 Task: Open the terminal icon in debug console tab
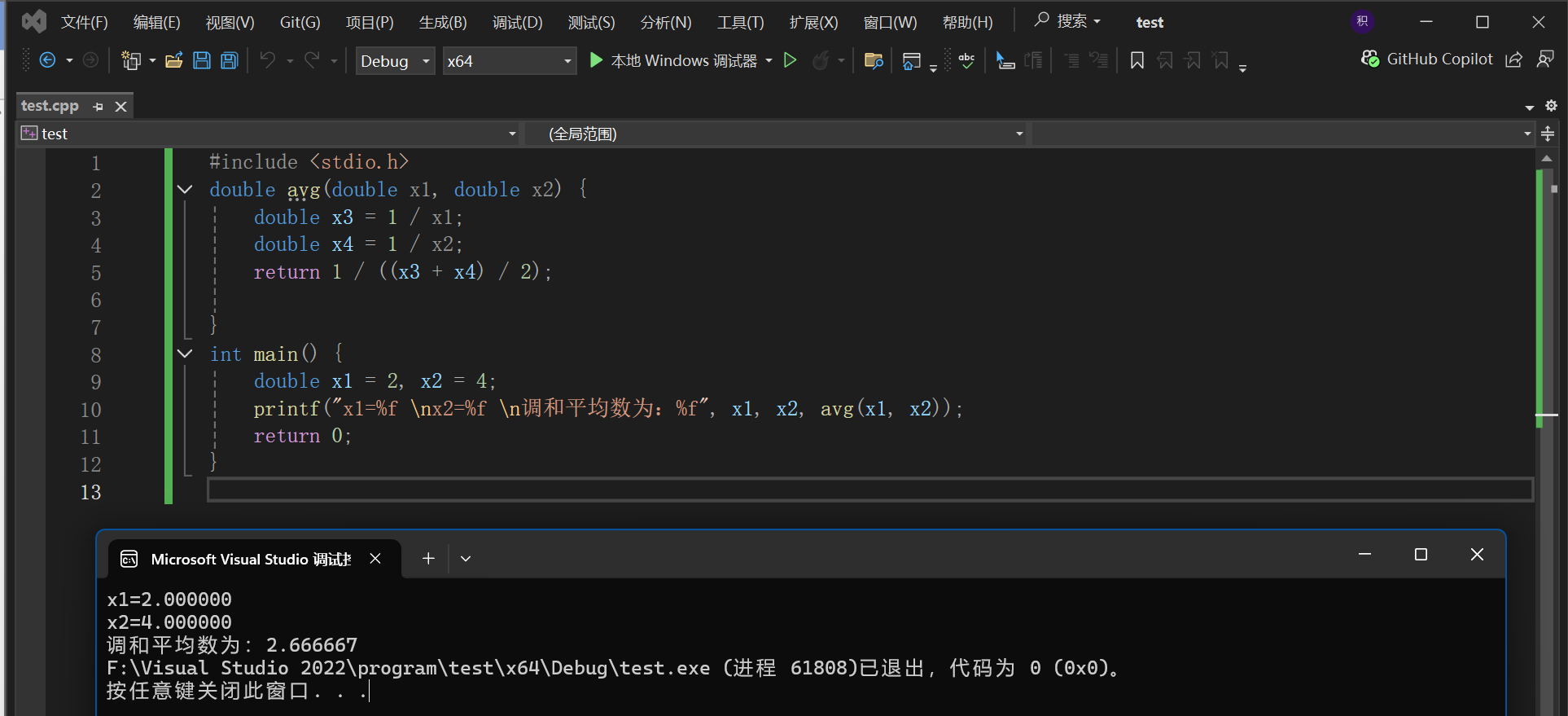[129, 559]
